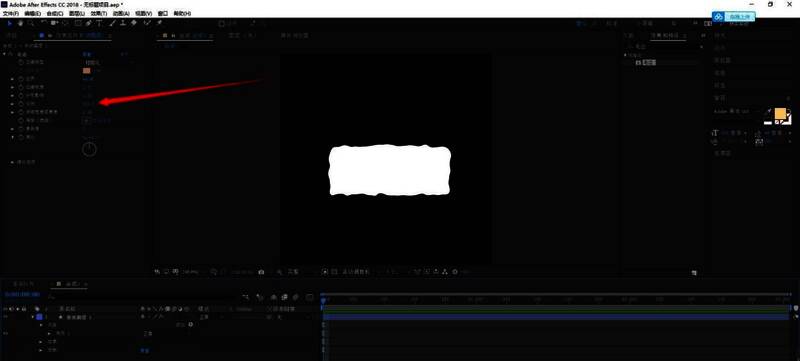The image size is (800, 361).
Task: Select the Horizontal Type tool
Action: (99, 23)
